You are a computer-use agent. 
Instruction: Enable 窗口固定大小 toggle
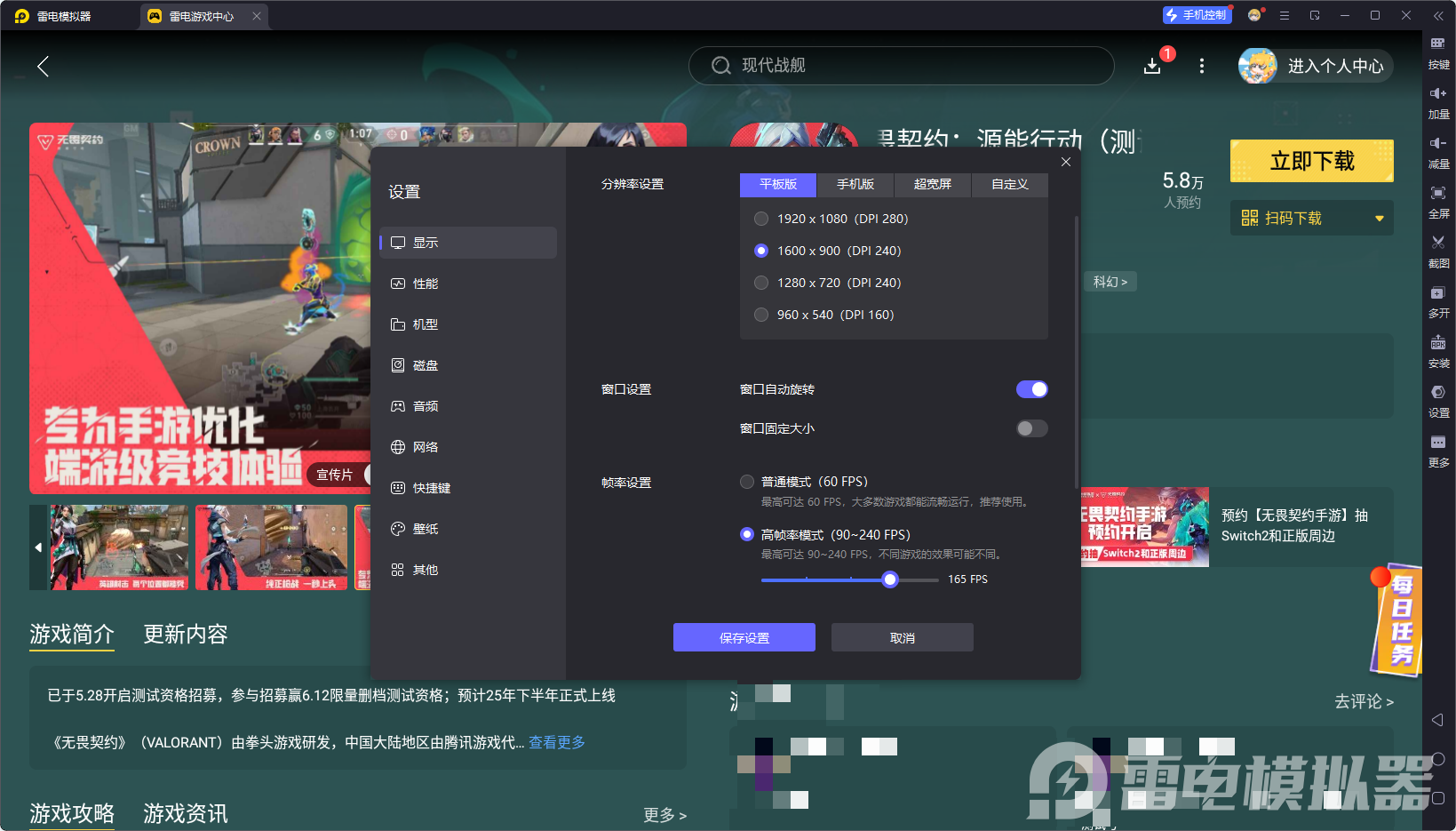[1031, 427]
